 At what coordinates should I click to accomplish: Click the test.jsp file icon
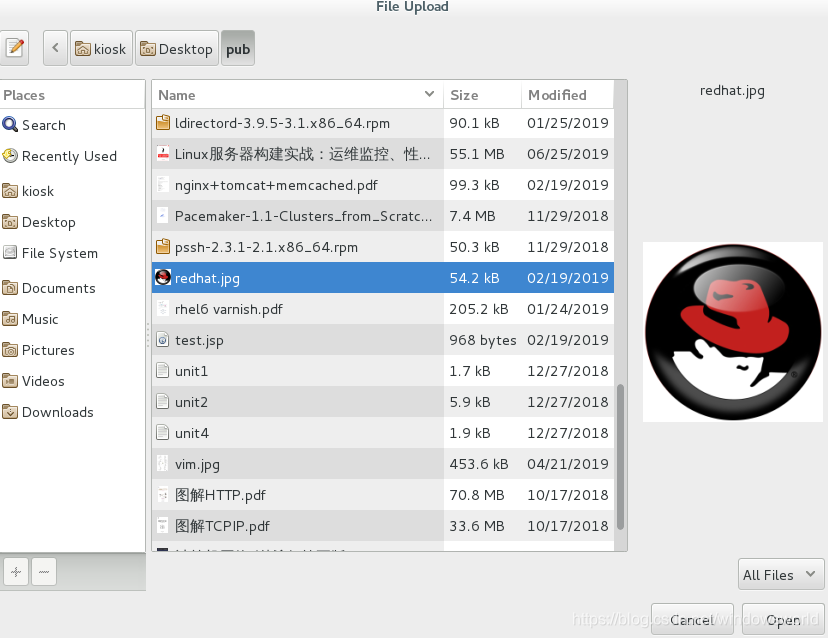[163, 340]
